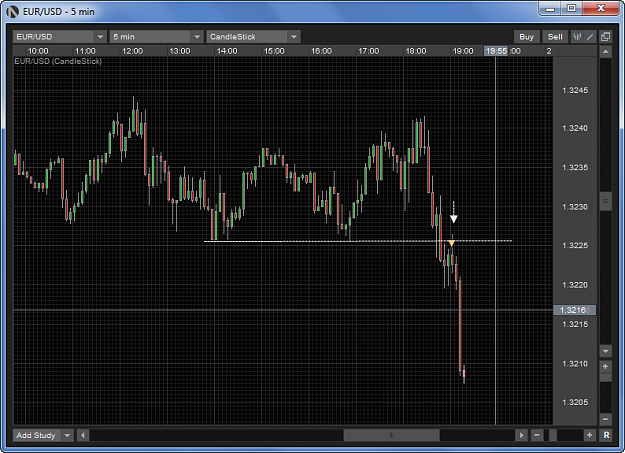Click the EUR/USD (CandleStick) chart label
Viewport: 625px width, 453px height.
pyautogui.click(x=58, y=61)
